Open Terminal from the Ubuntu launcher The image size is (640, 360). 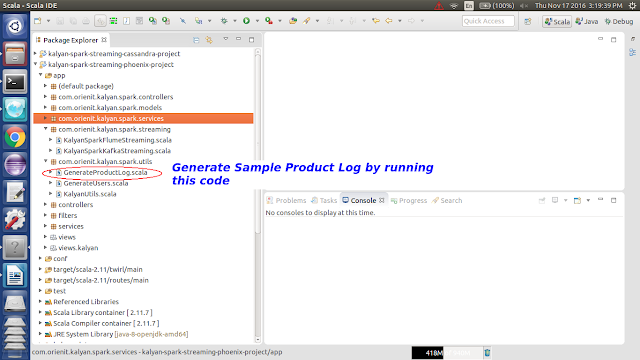(x=15, y=83)
